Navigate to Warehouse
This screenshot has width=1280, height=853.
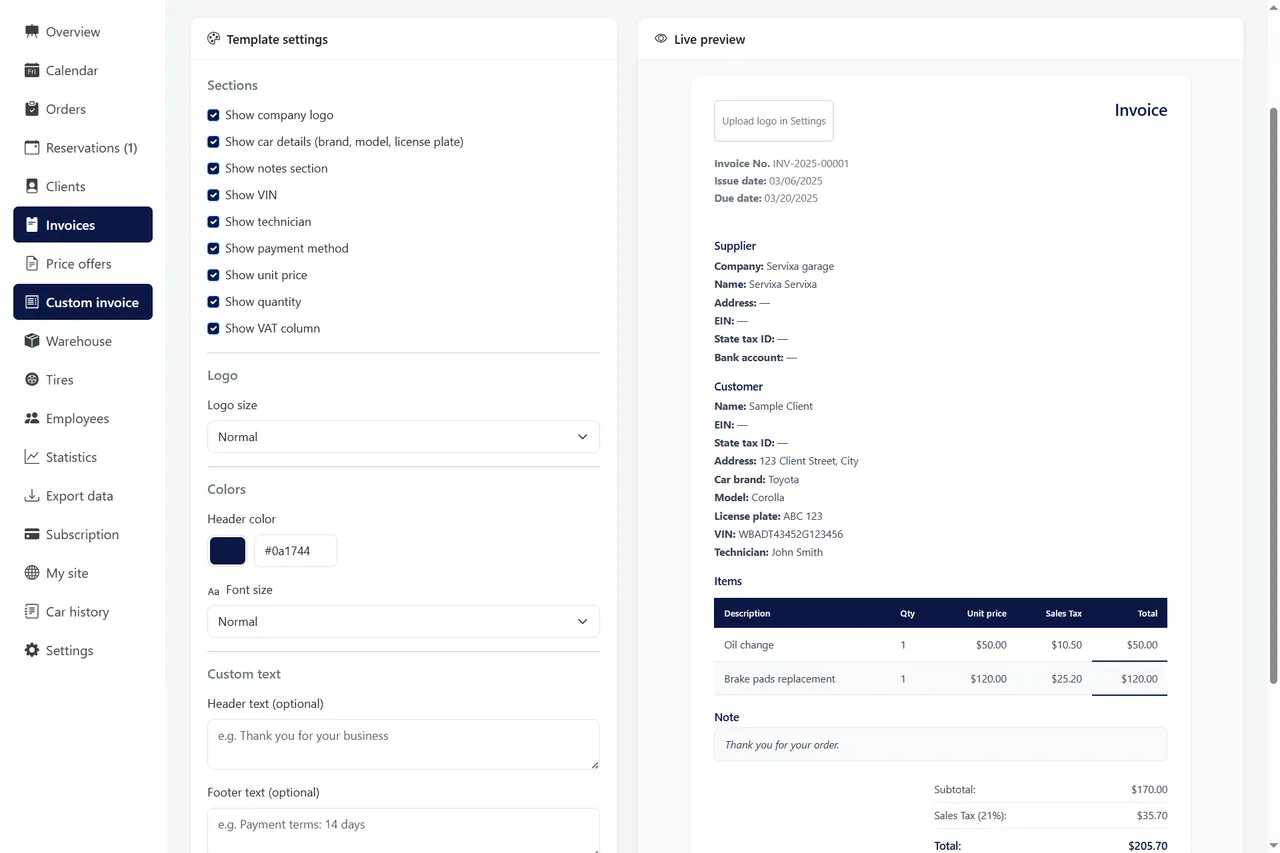point(83,341)
